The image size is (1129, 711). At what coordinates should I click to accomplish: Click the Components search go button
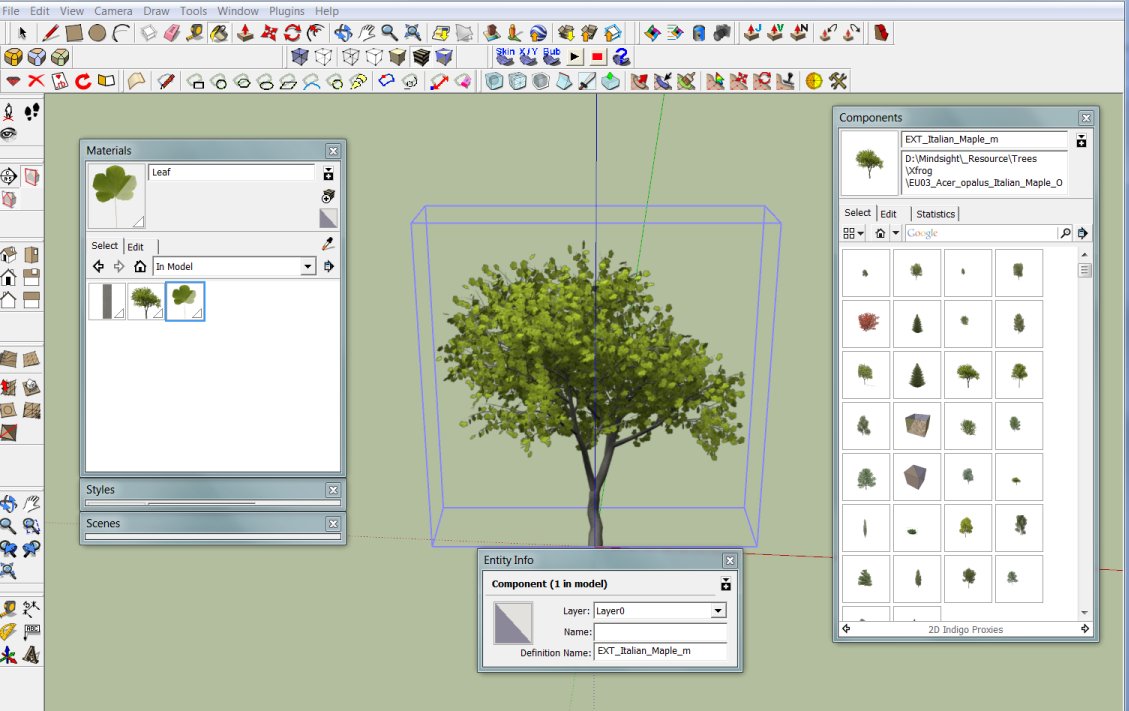[1065, 233]
